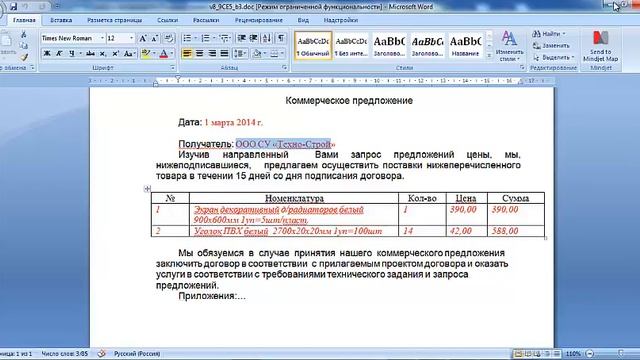Open the Вставка tab
Viewport: 640px width, 360px height.
pos(61,20)
